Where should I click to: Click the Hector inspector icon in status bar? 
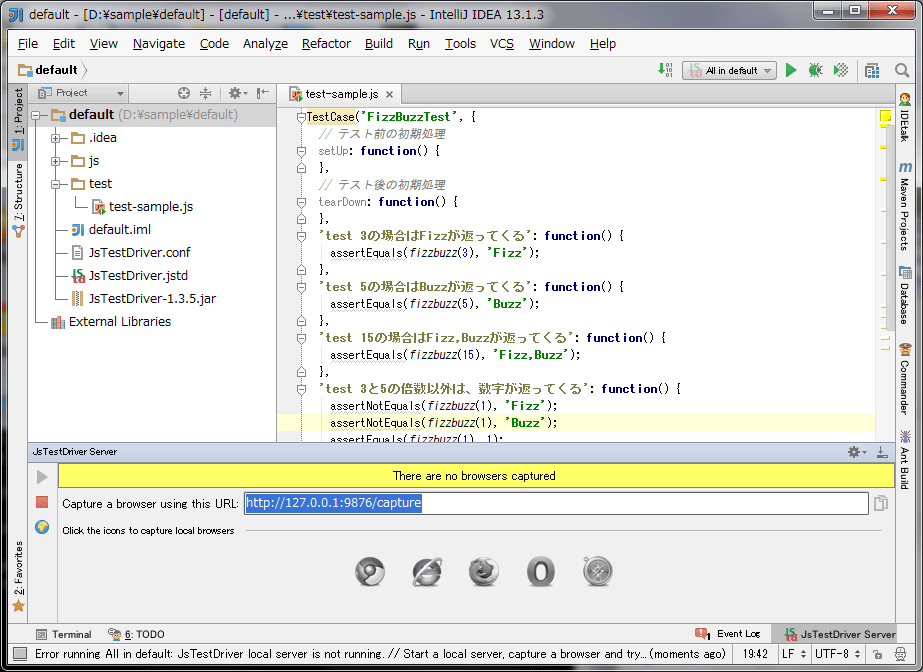tap(900, 654)
